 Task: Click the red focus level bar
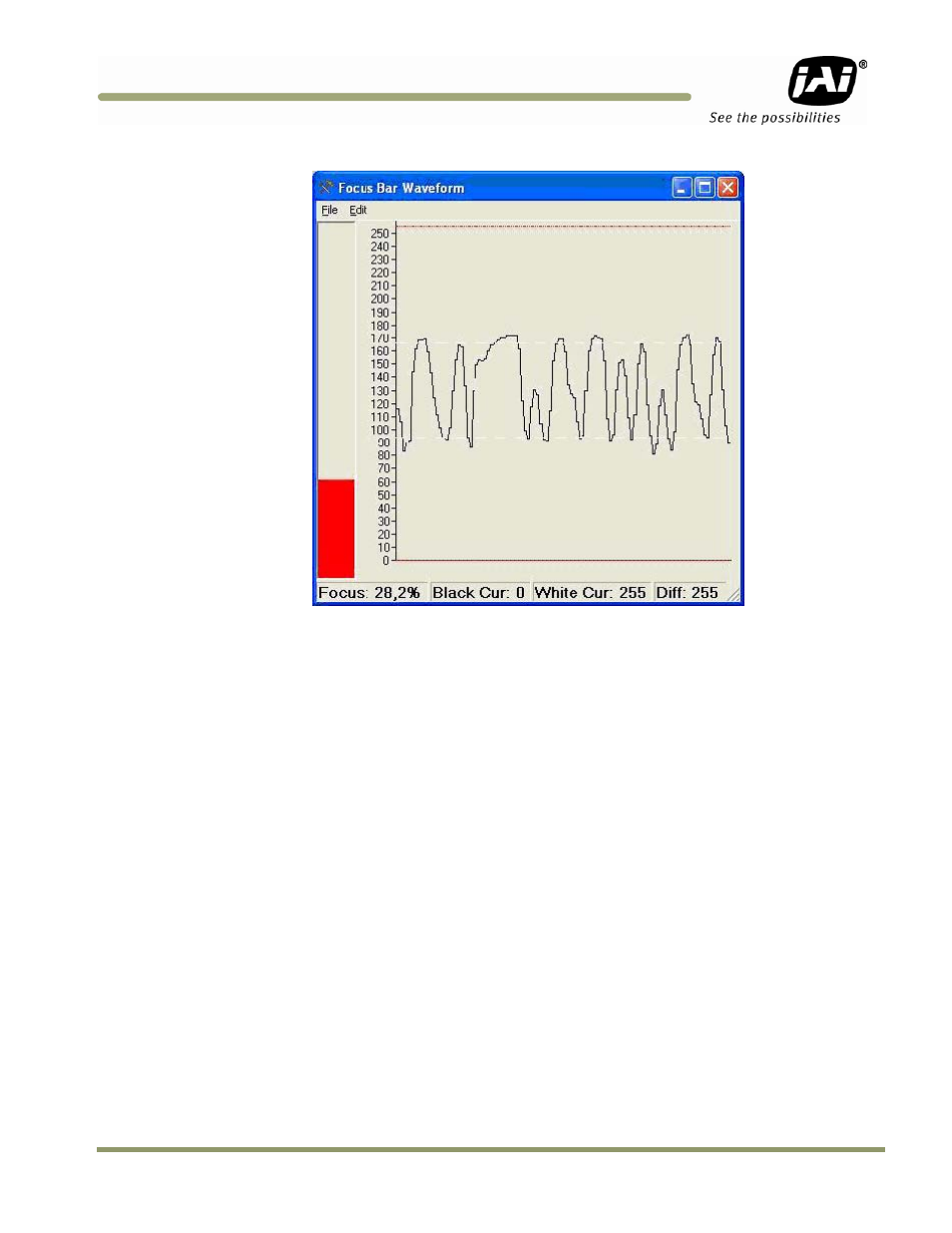(336, 528)
